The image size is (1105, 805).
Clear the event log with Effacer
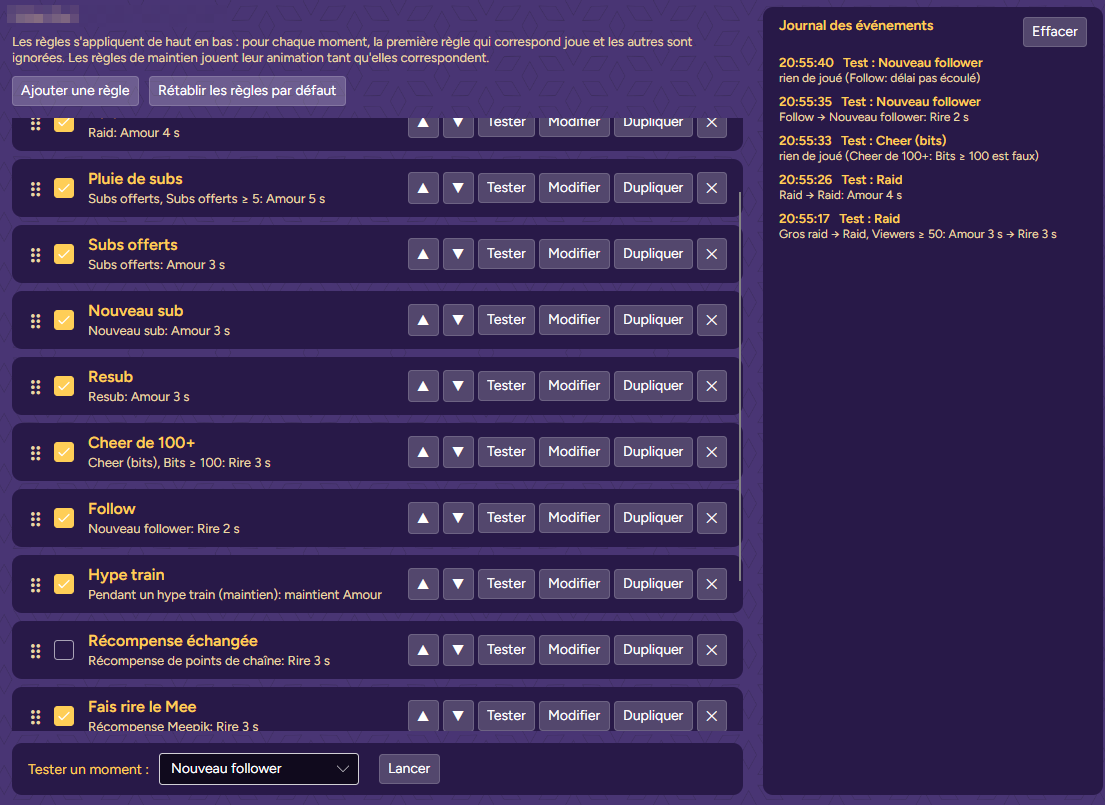[1055, 32]
